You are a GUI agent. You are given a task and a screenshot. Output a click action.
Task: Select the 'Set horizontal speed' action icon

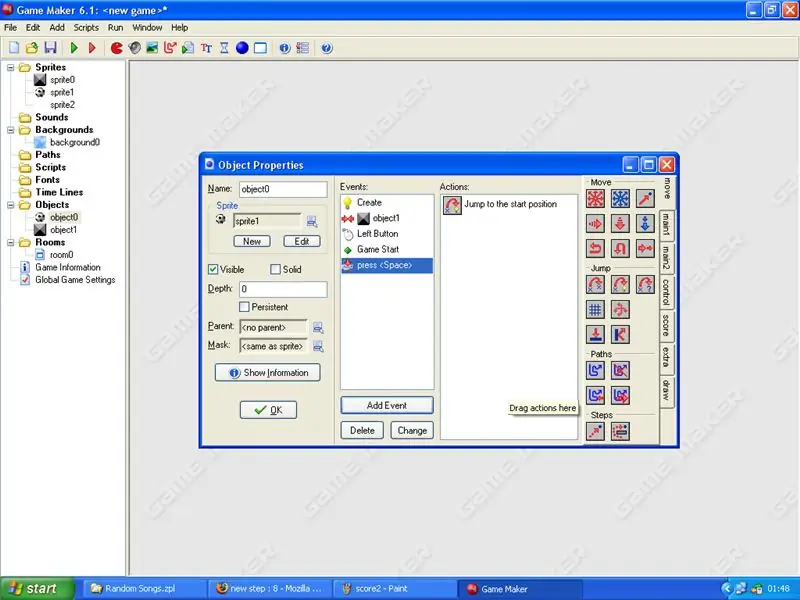(595, 223)
